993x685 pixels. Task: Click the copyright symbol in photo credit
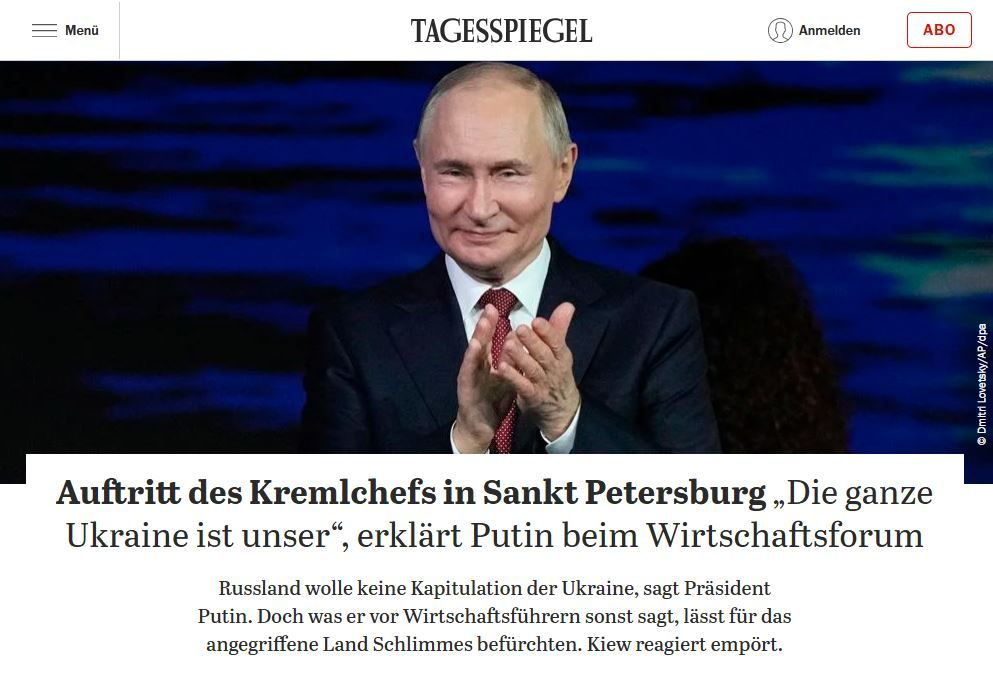[x=982, y=441]
